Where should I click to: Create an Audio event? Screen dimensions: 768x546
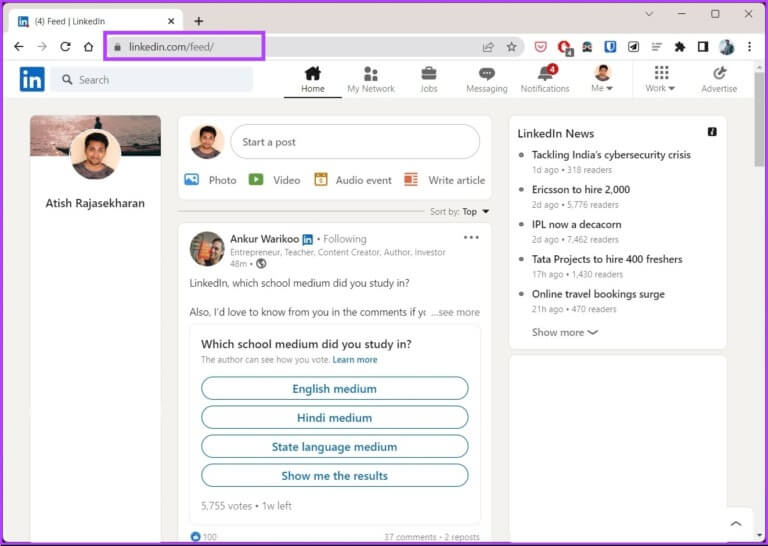pos(353,180)
